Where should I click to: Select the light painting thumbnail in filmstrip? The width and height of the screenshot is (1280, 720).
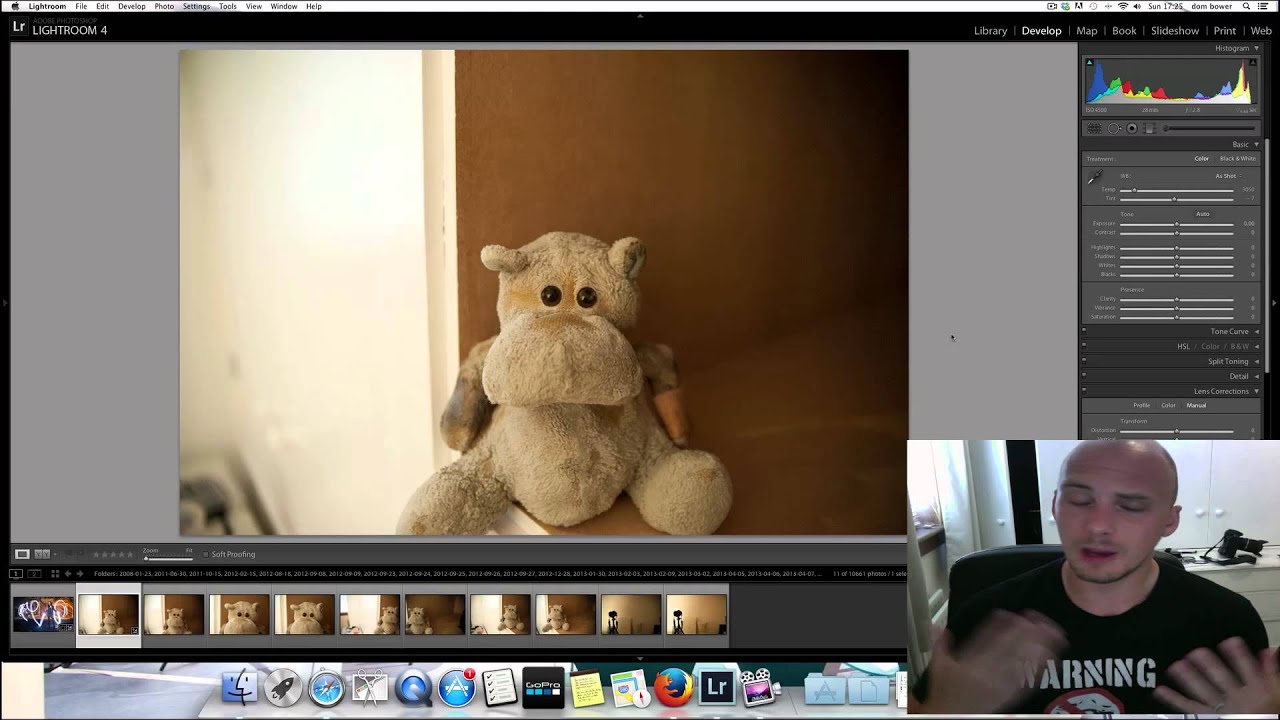point(43,614)
